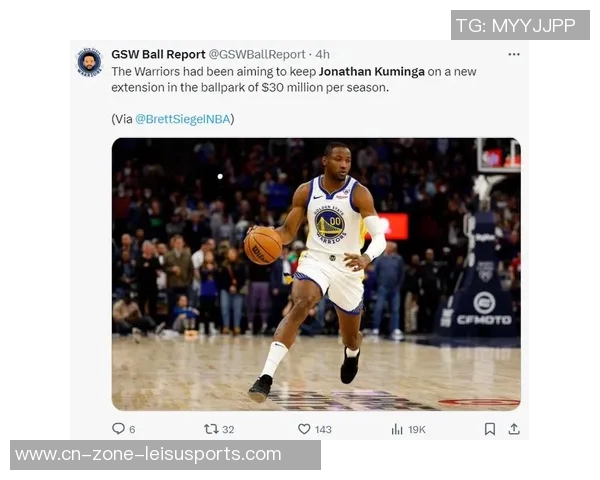Retweet the post via repost icon
The height and width of the screenshot is (480, 600).
211,429
